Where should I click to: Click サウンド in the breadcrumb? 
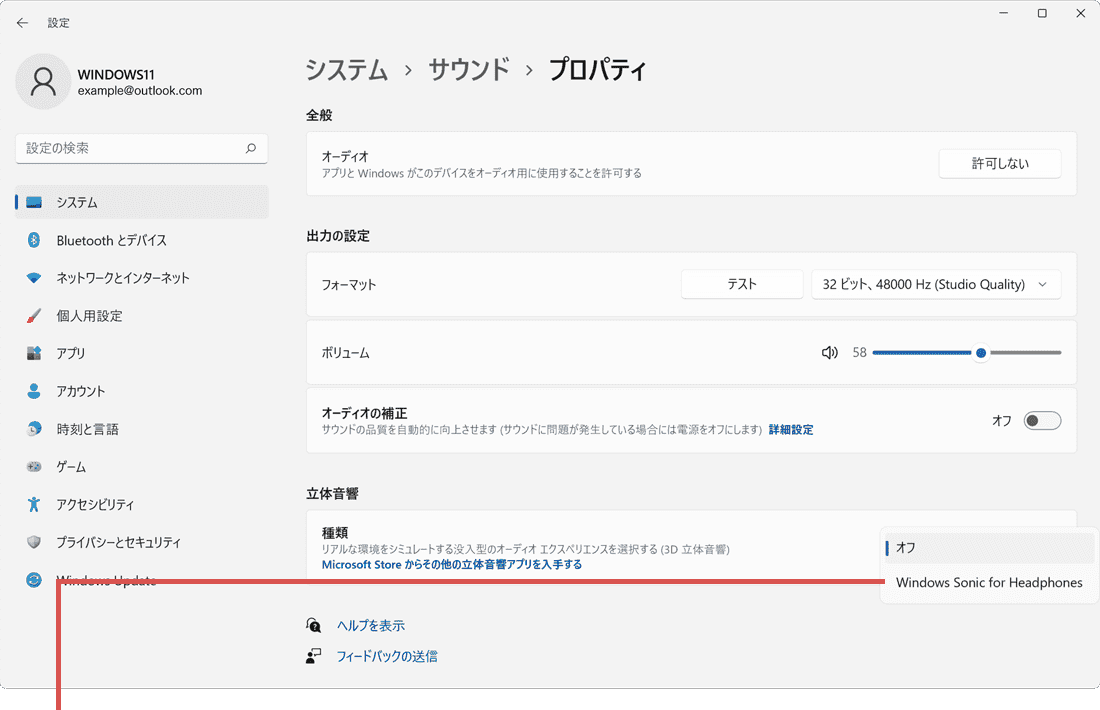pyautogui.click(x=468, y=70)
